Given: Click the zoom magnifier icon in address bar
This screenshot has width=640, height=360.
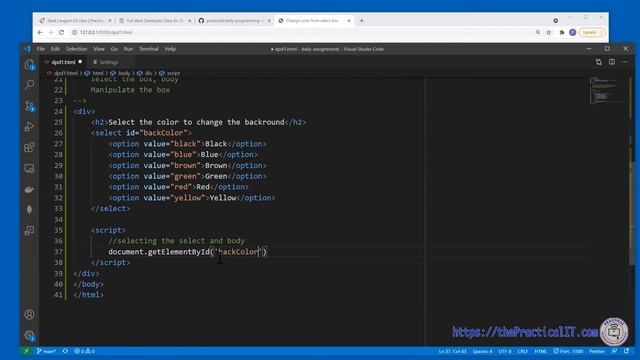Looking at the screenshot, I should (x=538, y=32).
